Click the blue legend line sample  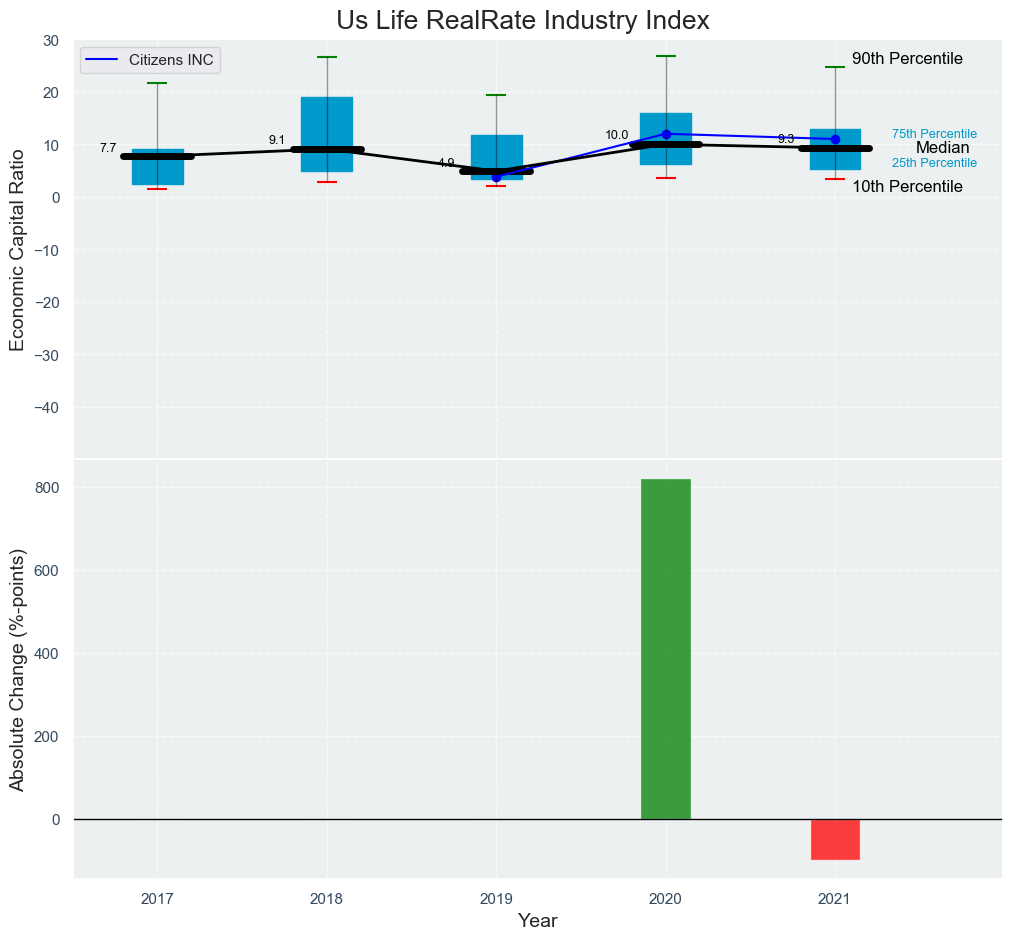click(104, 60)
